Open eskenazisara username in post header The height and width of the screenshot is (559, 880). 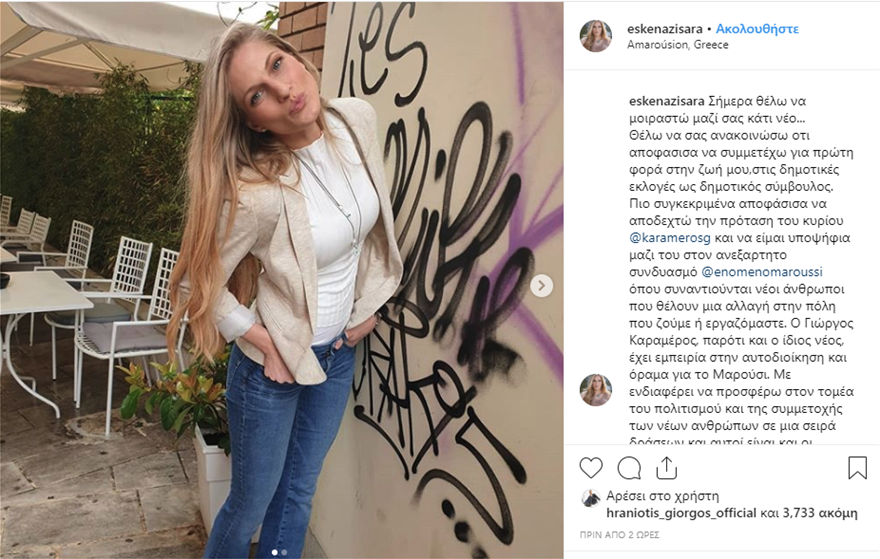pos(664,29)
